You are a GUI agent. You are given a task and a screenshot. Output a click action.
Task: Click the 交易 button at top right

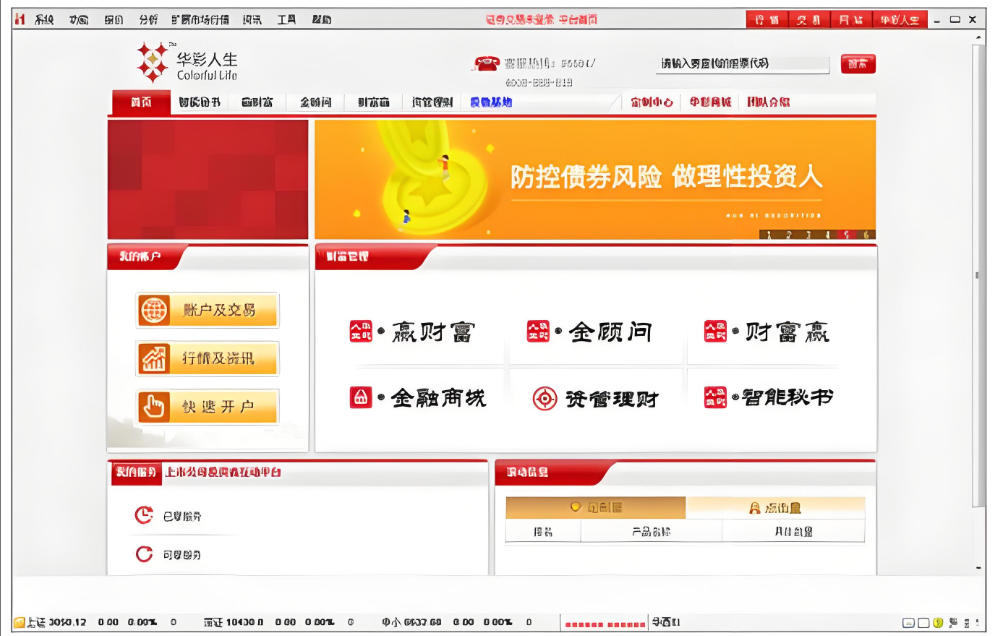809,18
